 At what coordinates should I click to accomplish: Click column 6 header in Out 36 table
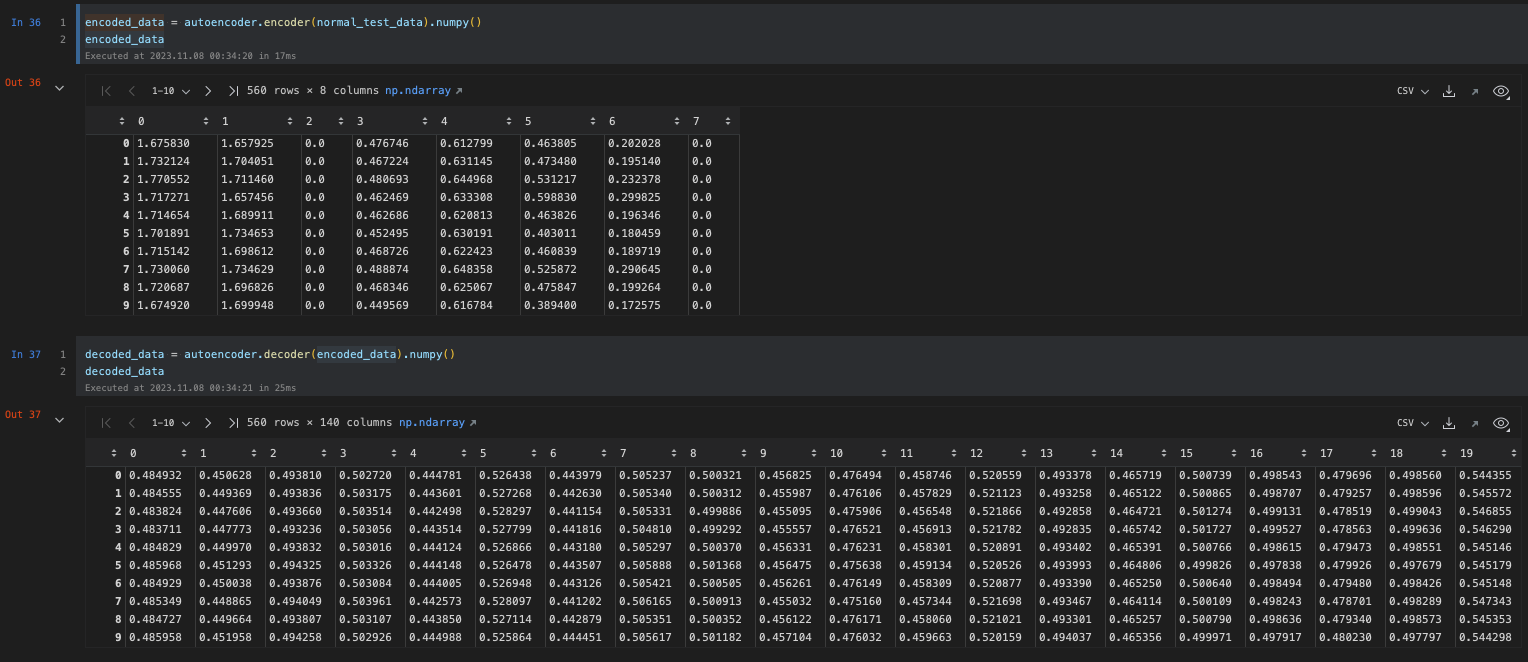point(612,121)
